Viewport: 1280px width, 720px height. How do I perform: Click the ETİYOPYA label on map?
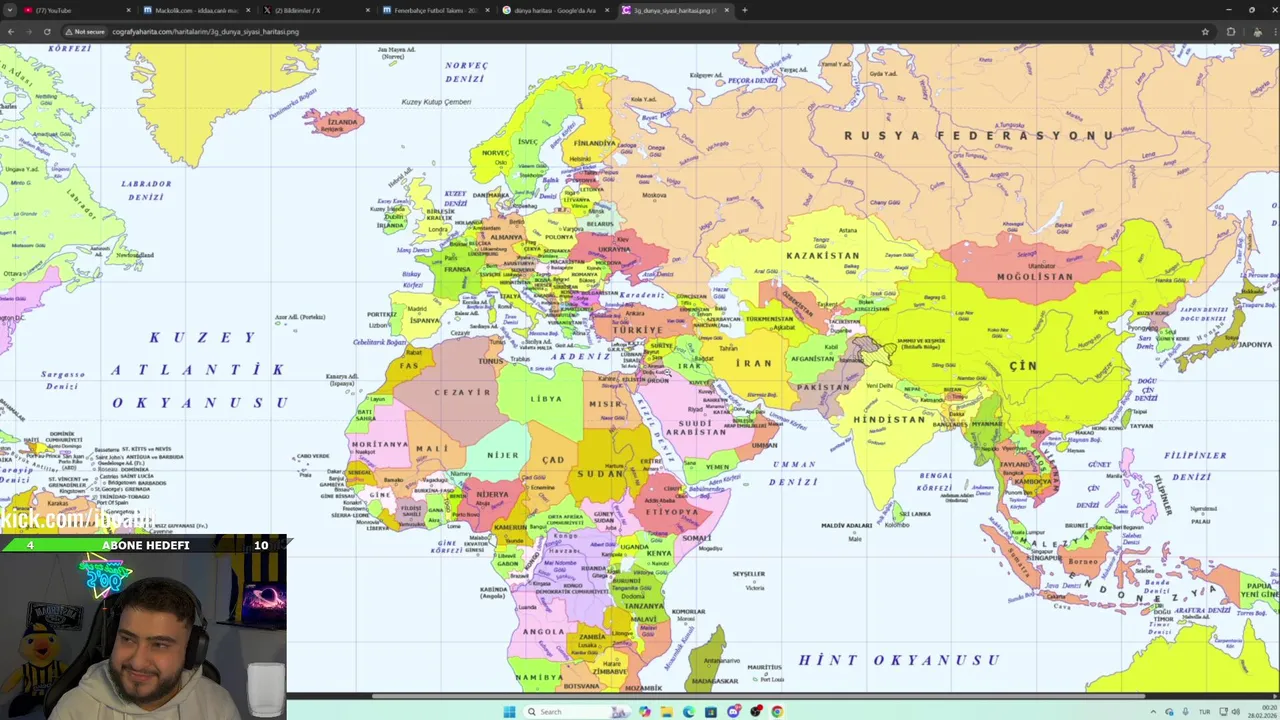671,511
